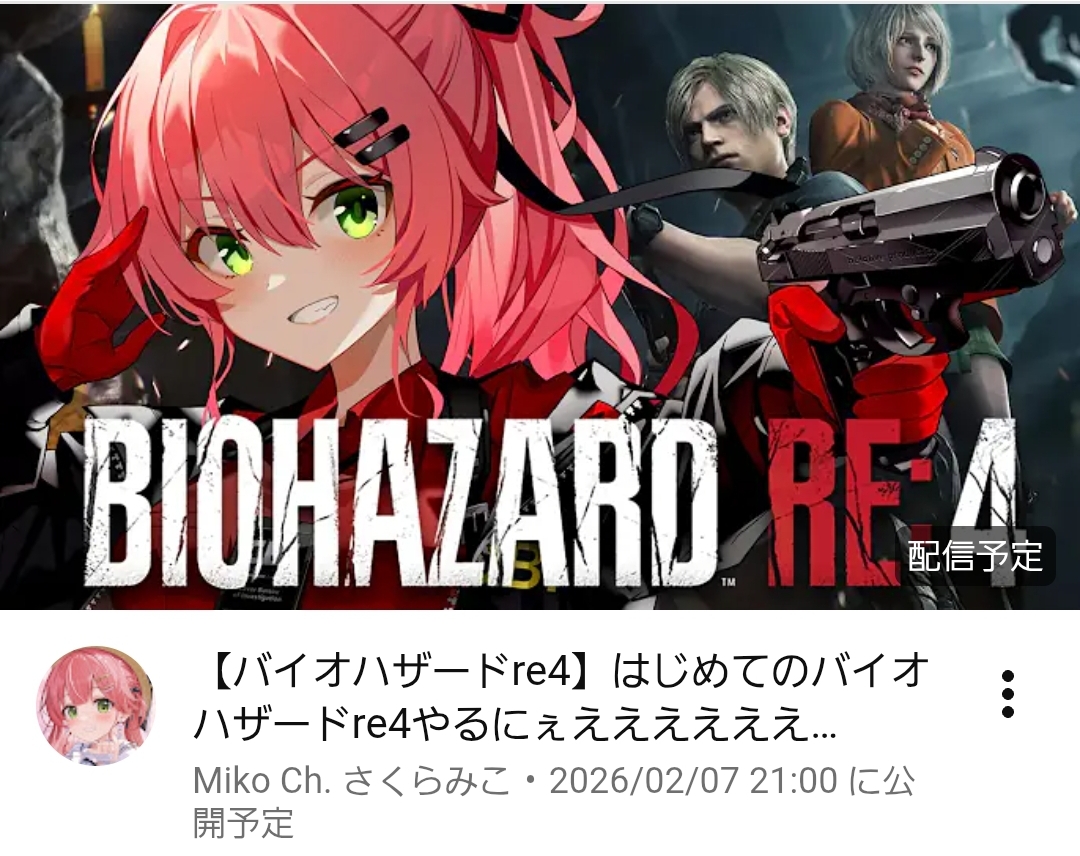Click the girl's grinning mouth
1080x856 pixels.
[x=315, y=311]
